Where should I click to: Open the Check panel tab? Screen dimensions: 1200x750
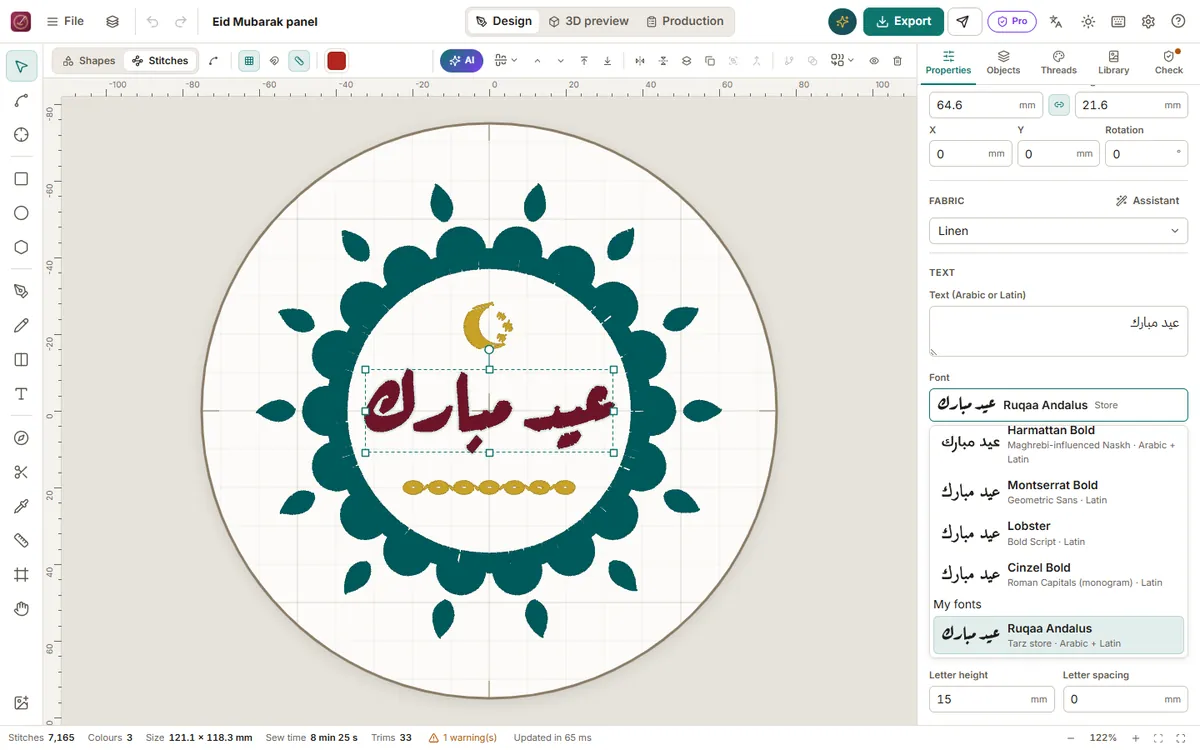pyautogui.click(x=1168, y=62)
